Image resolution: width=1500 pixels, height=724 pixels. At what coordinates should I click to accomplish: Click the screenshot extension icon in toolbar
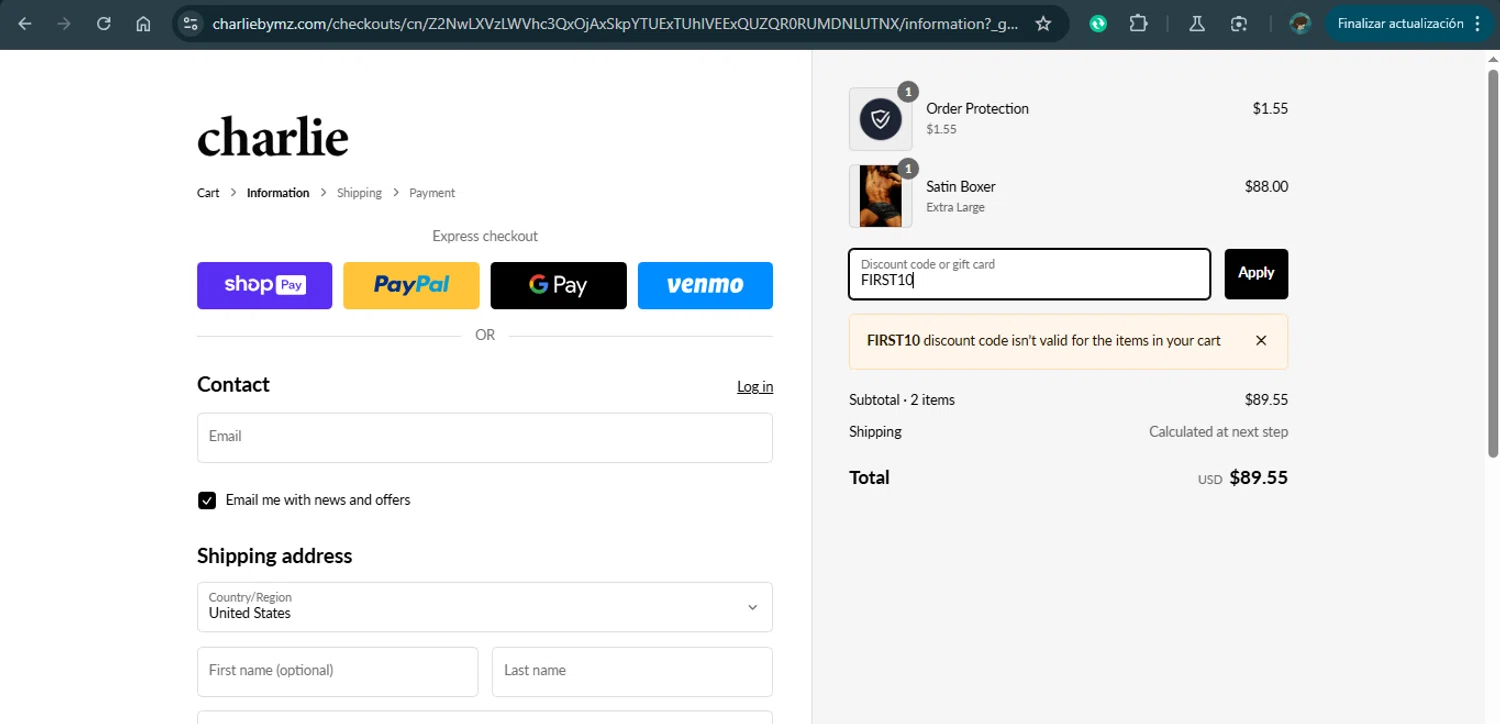pos(1239,23)
